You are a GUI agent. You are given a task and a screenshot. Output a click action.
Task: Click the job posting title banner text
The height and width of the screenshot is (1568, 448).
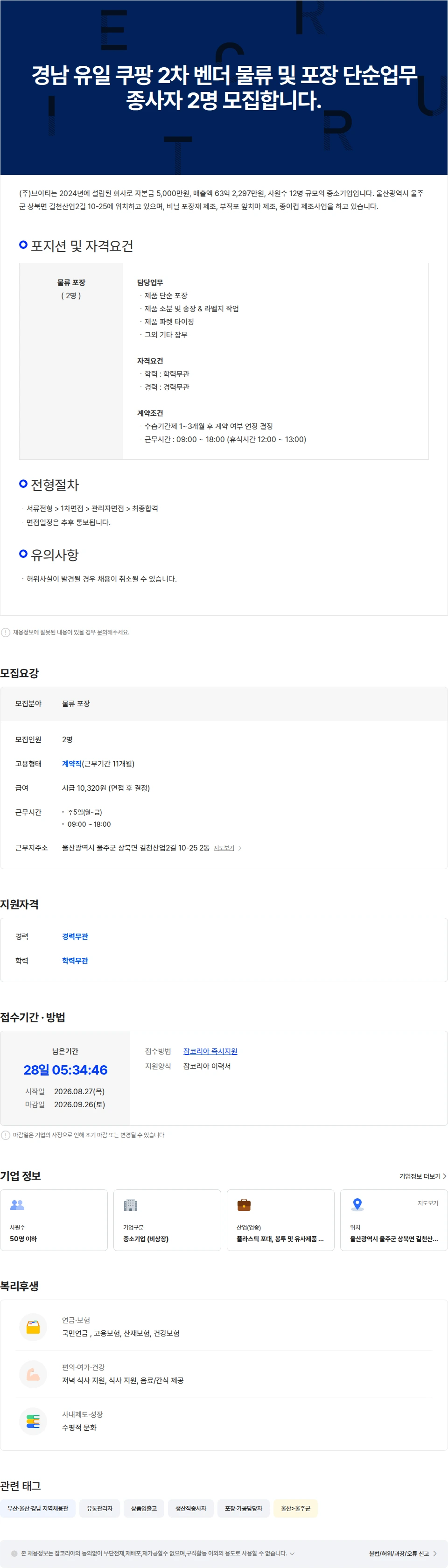[x=224, y=88]
